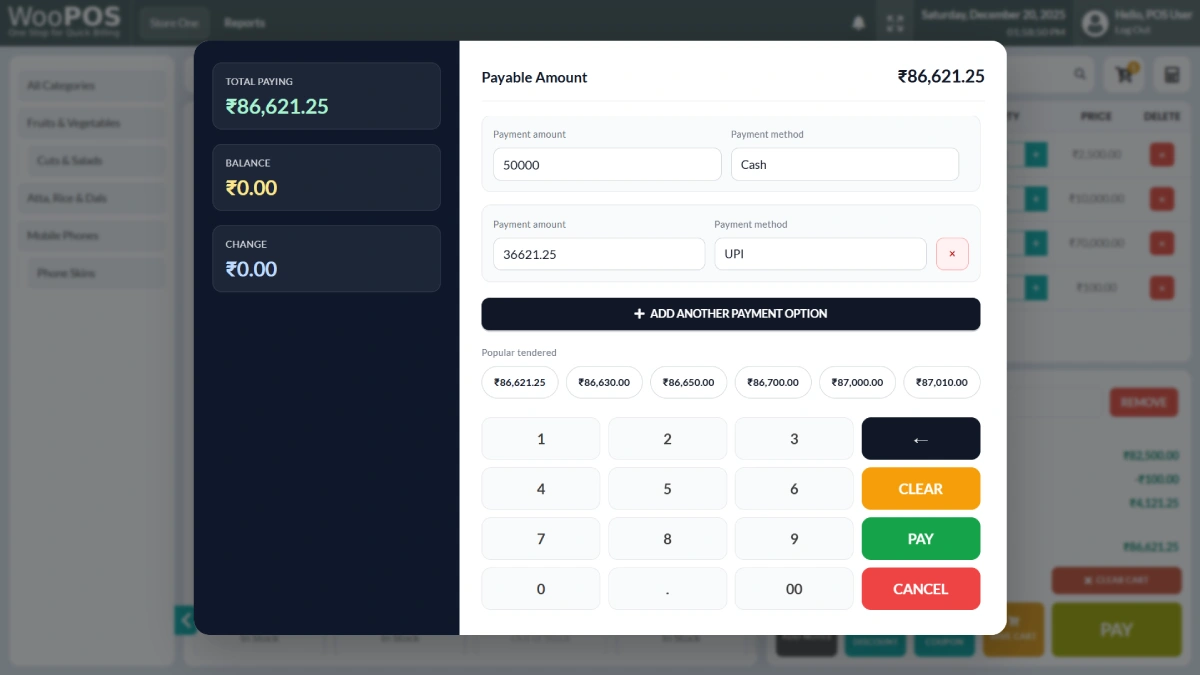Open the Reports menu
Viewport: 1200px width, 675px height.
[x=244, y=22]
